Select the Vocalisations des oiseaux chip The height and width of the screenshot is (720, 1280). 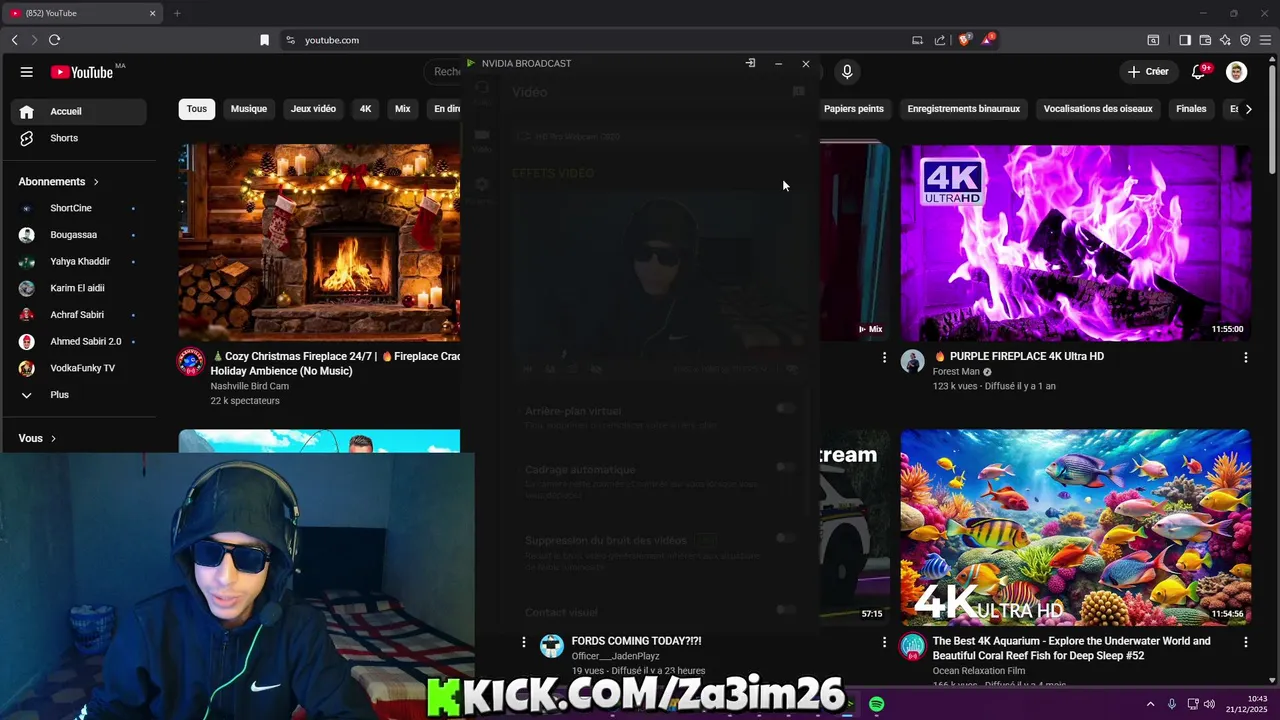pyautogui.click(x=1098, y=109)
